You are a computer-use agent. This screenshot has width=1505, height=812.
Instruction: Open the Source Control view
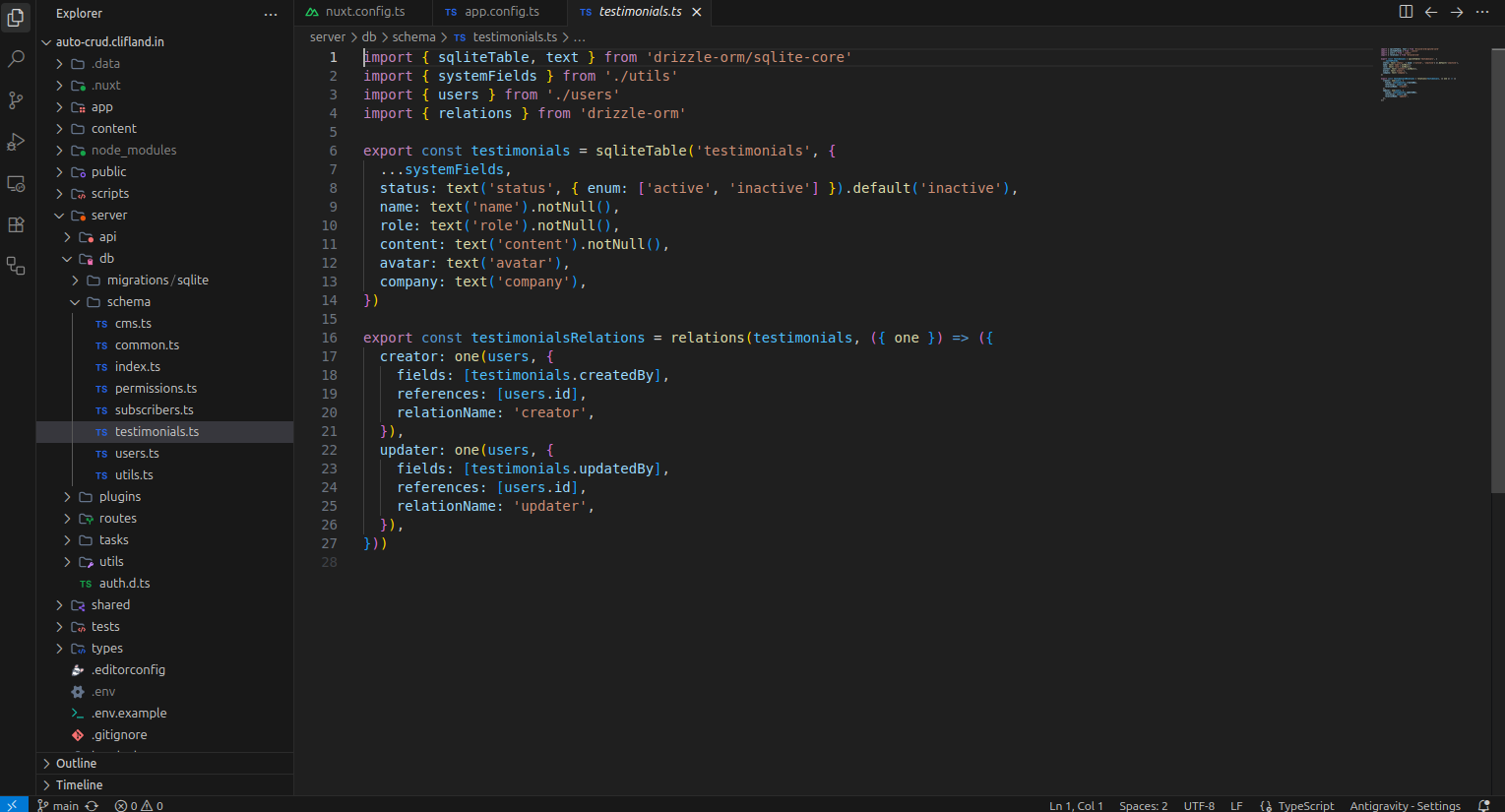[x=15, y=100]
